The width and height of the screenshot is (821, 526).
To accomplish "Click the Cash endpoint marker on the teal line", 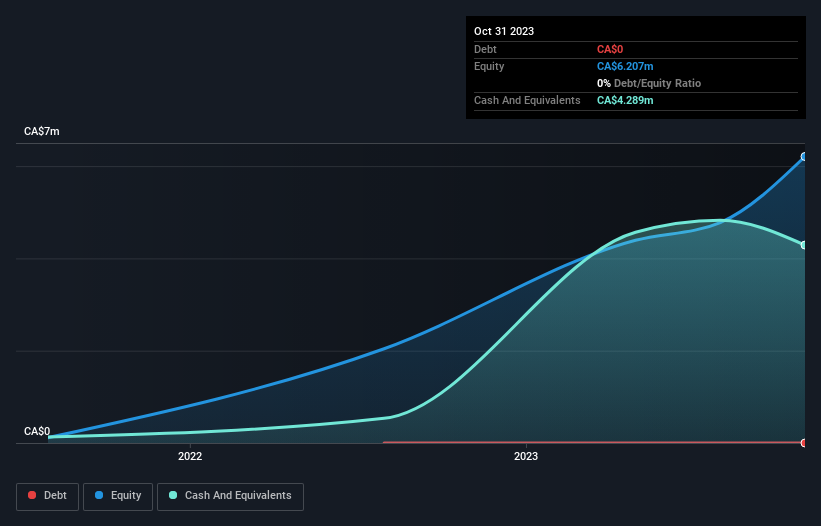I will point(804,245).
